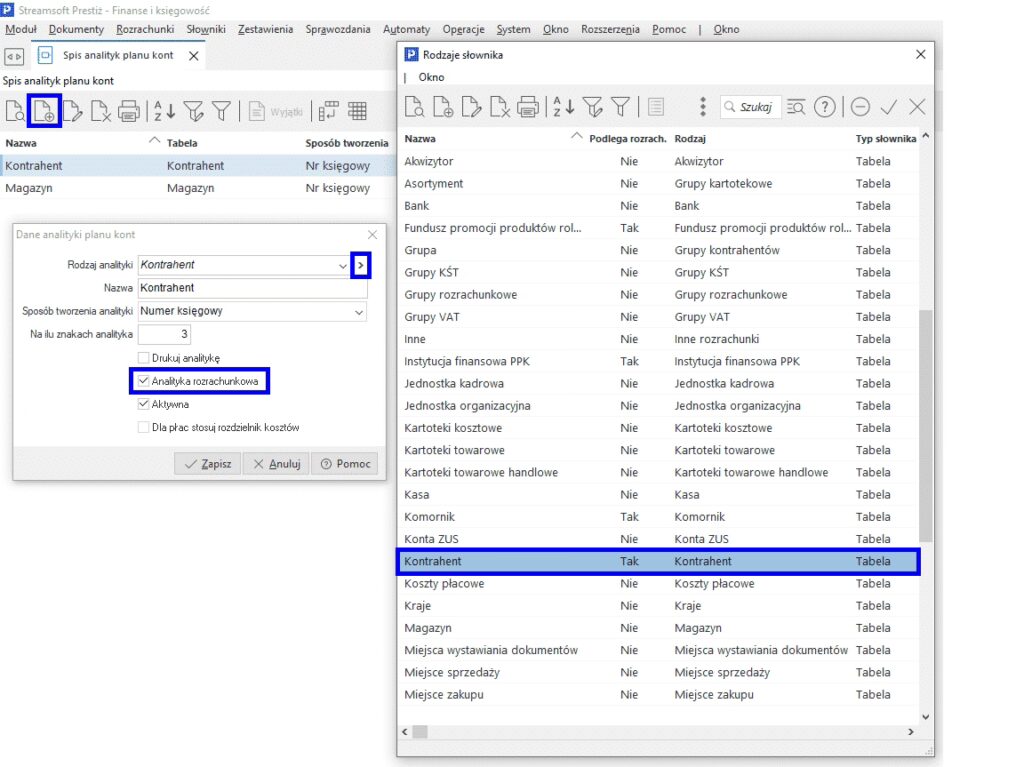Screen dimensions: 1024x767
Task: Toggle the Aktywna checkbox
Action: click(144, 405)
